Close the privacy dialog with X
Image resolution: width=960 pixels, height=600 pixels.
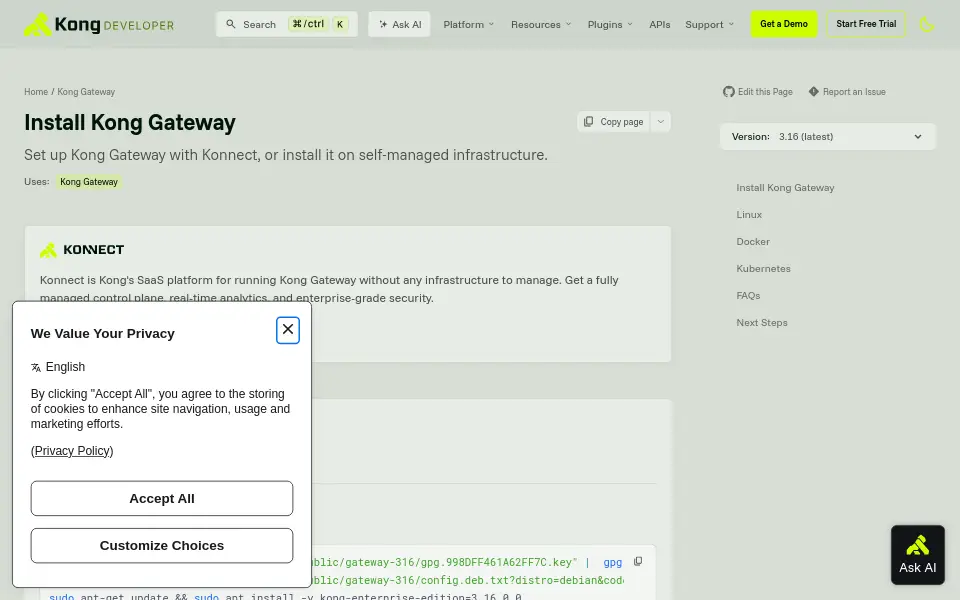288,330
